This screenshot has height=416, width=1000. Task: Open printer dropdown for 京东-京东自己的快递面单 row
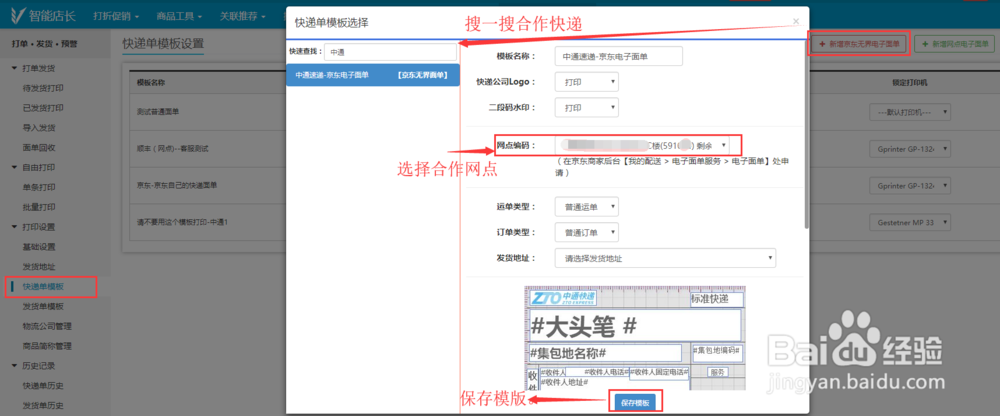[910, 186]
